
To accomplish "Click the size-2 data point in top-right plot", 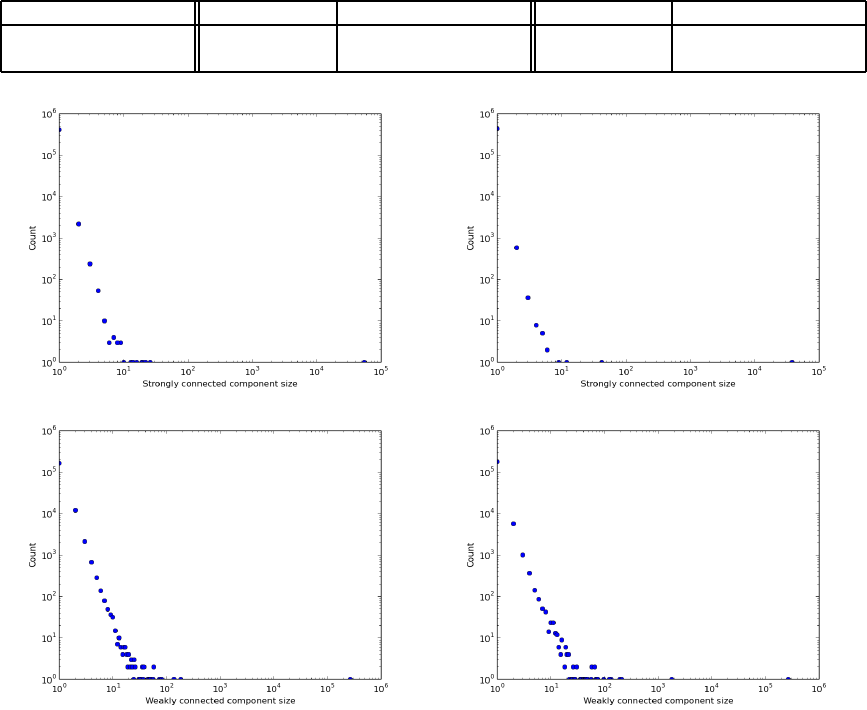I will point(516,248).
